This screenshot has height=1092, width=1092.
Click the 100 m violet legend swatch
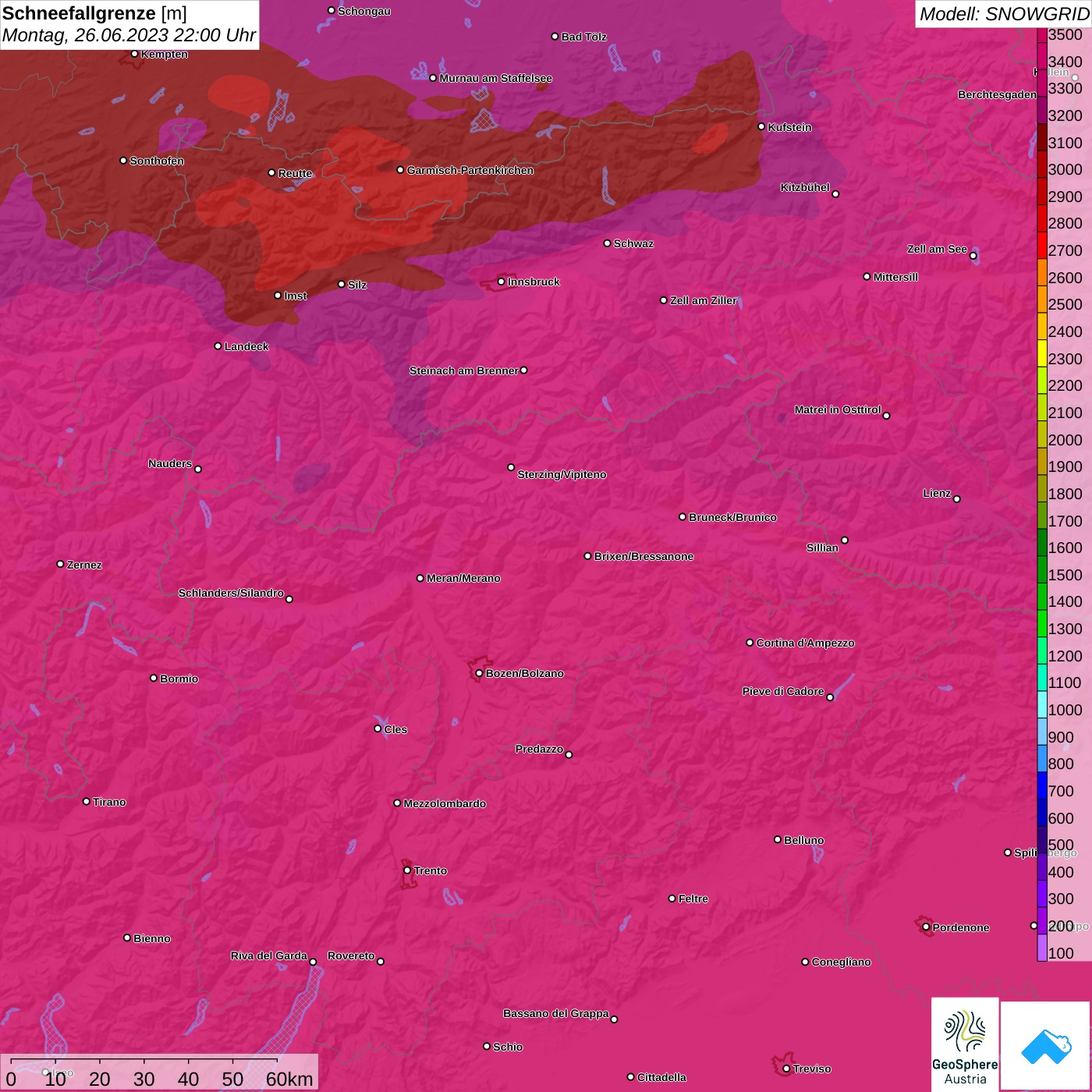click(x=1042, y=947)
